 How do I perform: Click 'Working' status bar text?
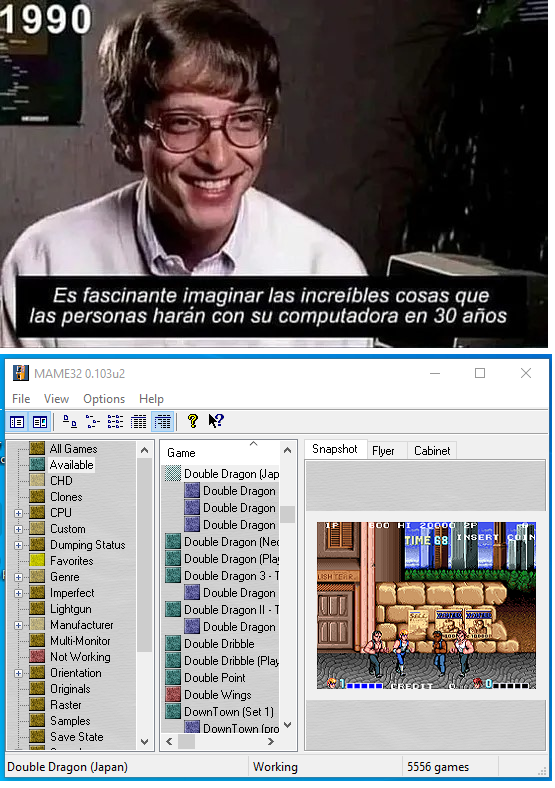click(x=275, y=767)
